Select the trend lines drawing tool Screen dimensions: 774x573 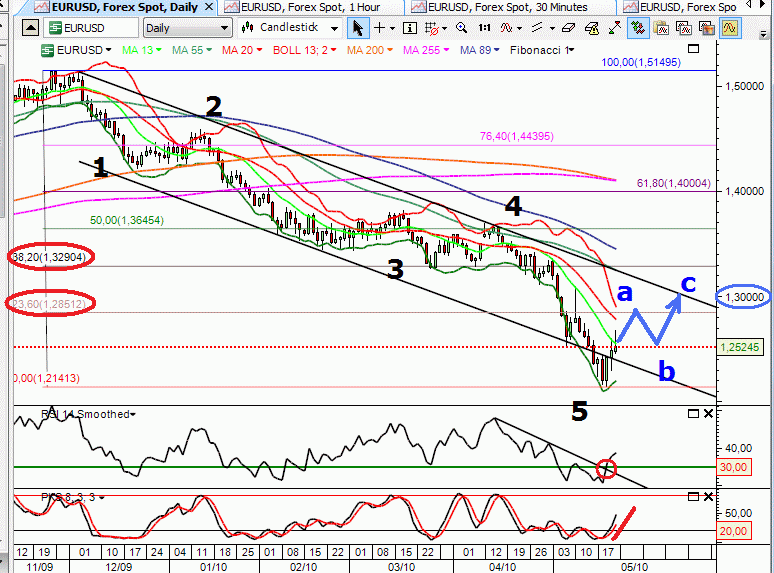click(x=537, y=28)
